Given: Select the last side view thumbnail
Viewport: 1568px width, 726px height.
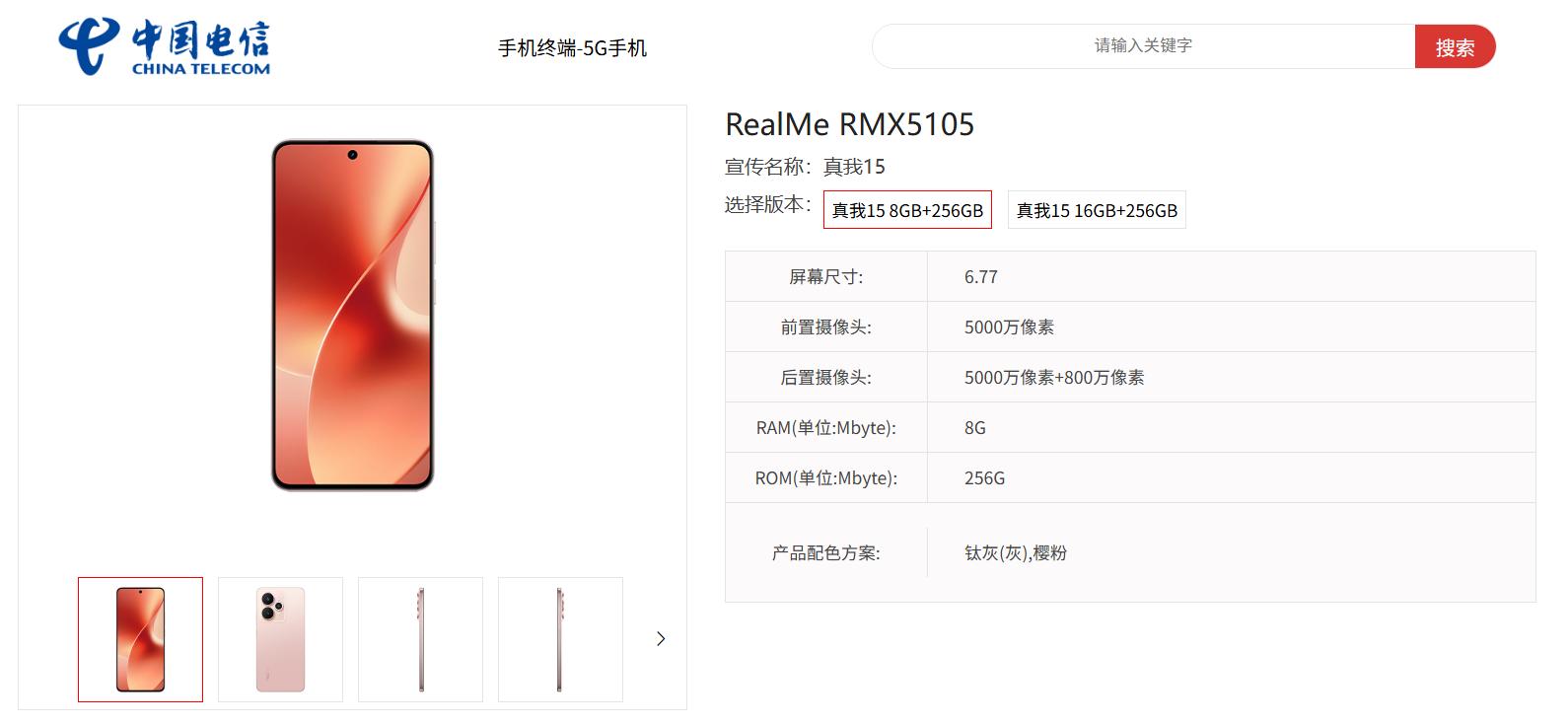Looking at the screenshot, I should [560, 639].
